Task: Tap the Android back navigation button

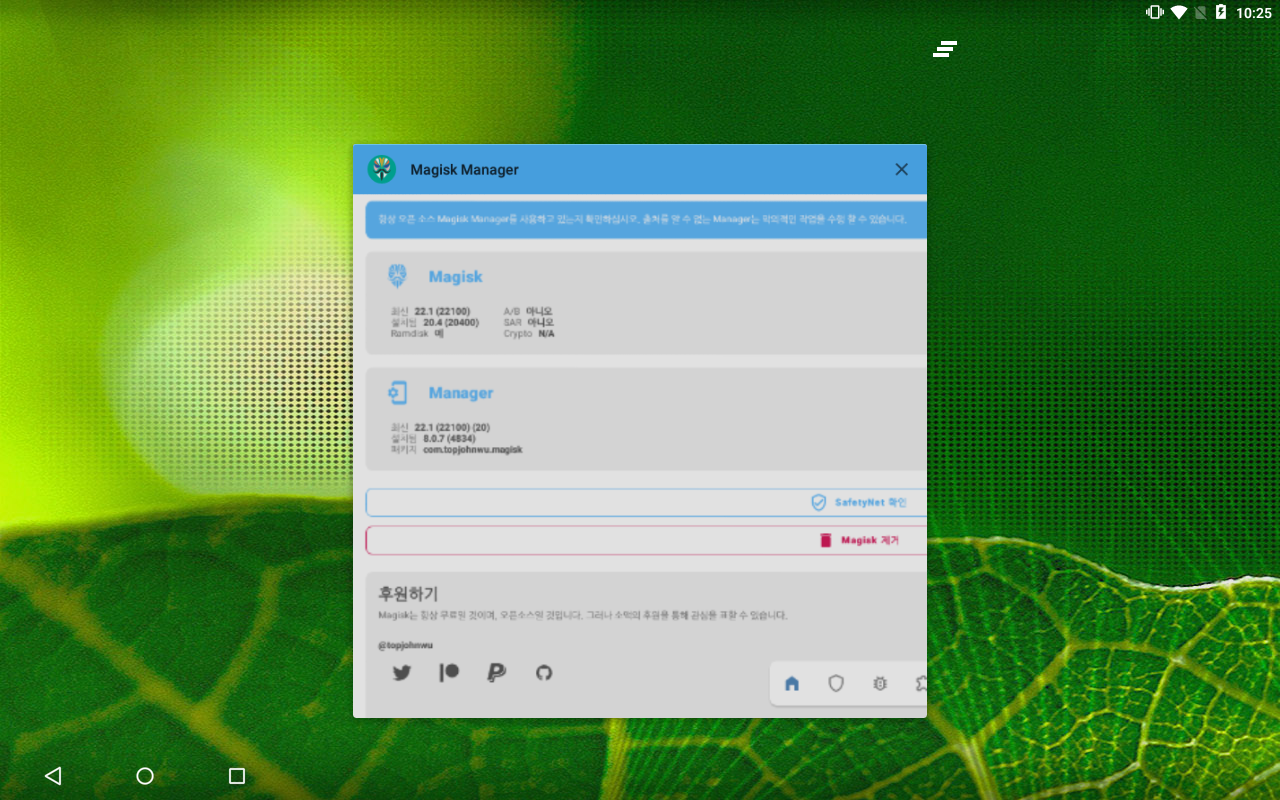Action: 53,776
